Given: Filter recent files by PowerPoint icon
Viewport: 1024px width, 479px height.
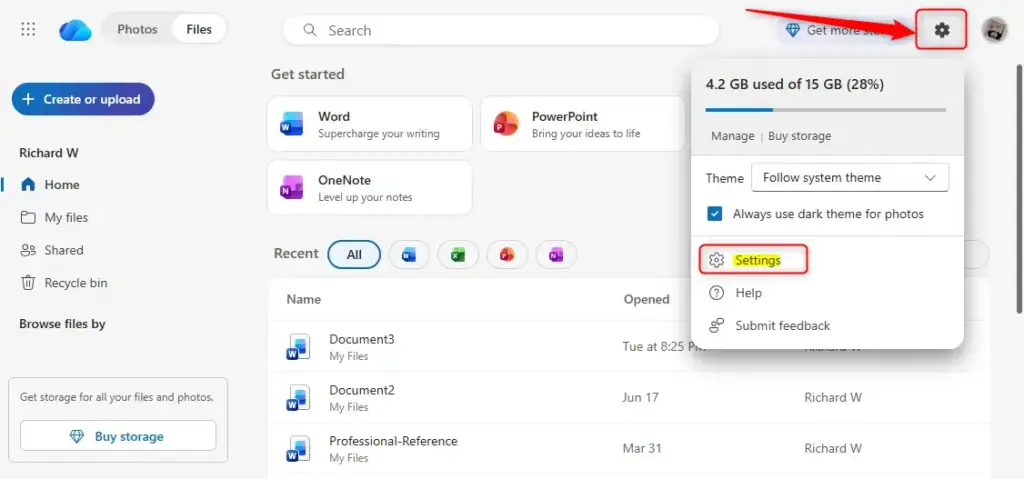Looking at the screenshot, I should tap(507, 255).
